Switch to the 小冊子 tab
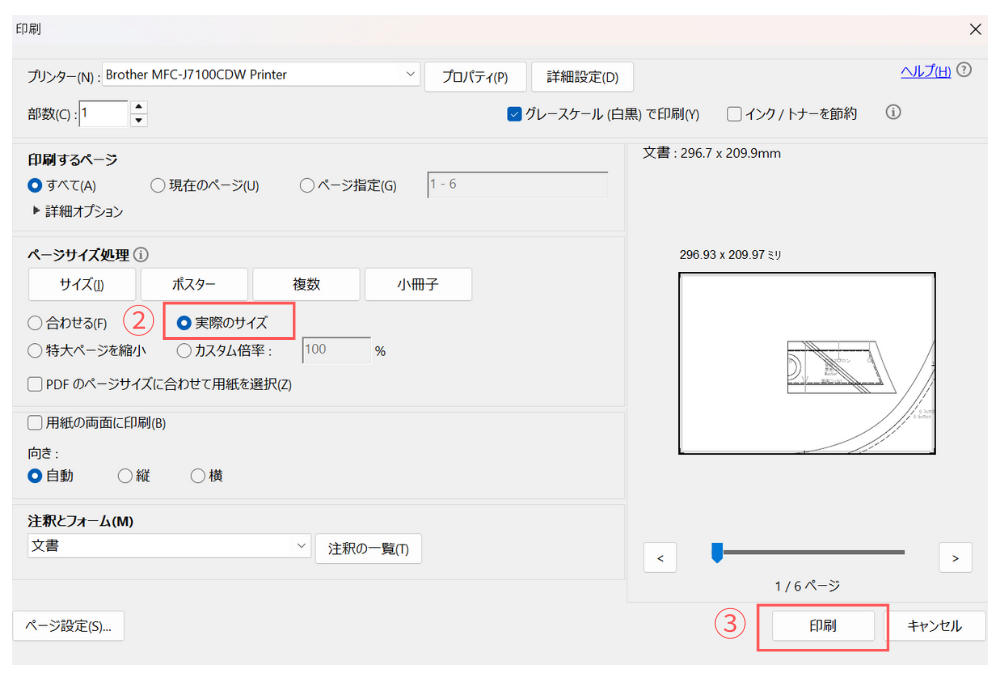The image size is (1000, 680). coord(418,284)
